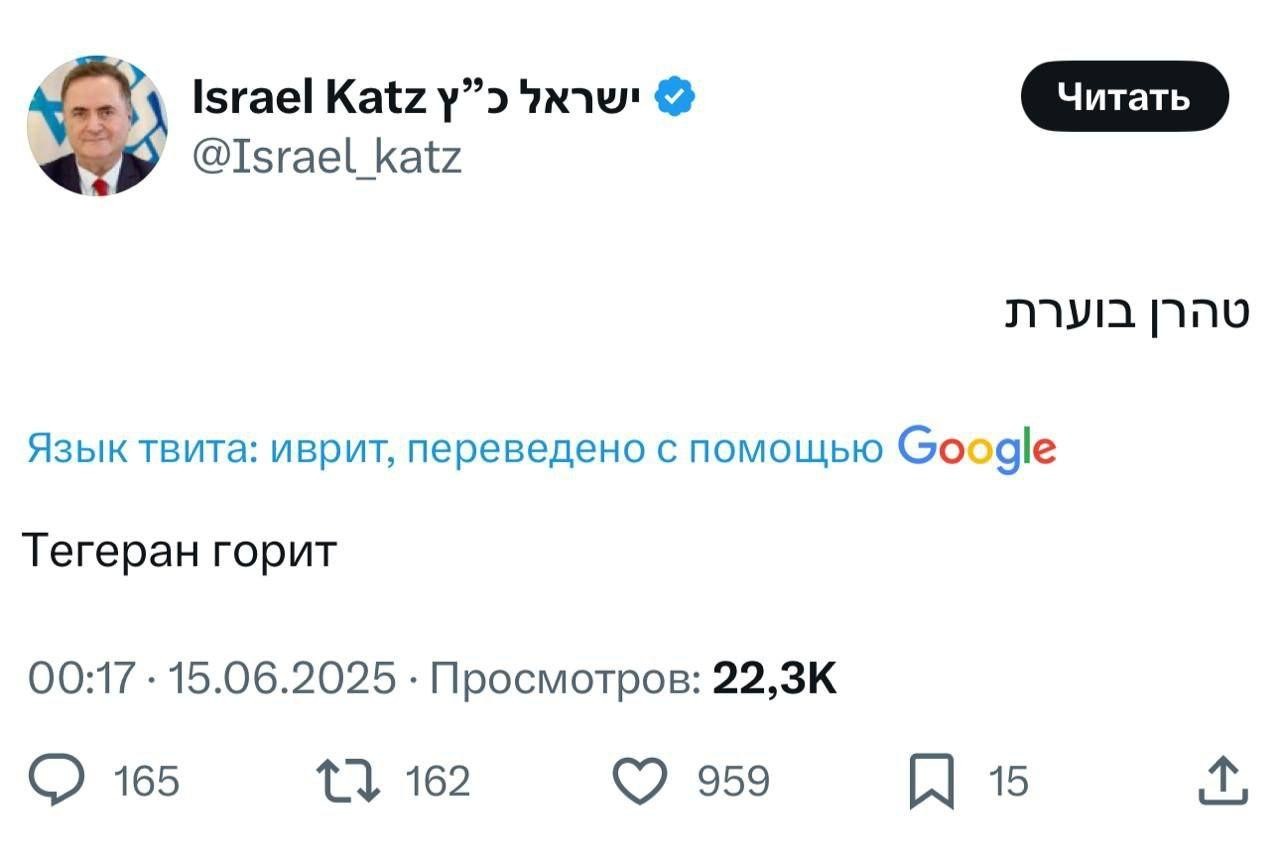Click the original Hebrew tweet text
This screenshot has height=866, width=1280.
(1126, 313)
